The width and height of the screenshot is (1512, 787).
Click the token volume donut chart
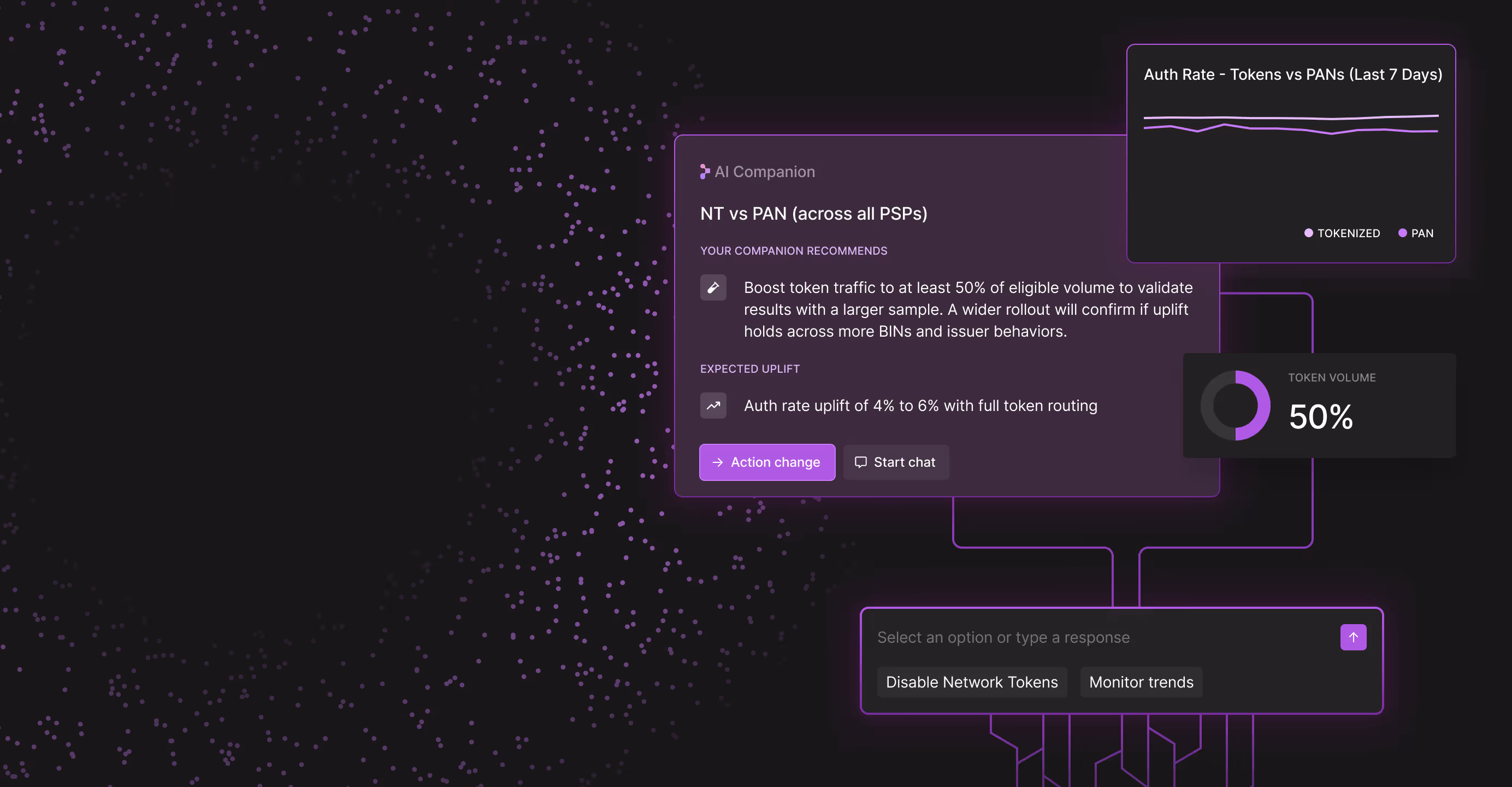pyautogui.click(x=1235, y=406)
